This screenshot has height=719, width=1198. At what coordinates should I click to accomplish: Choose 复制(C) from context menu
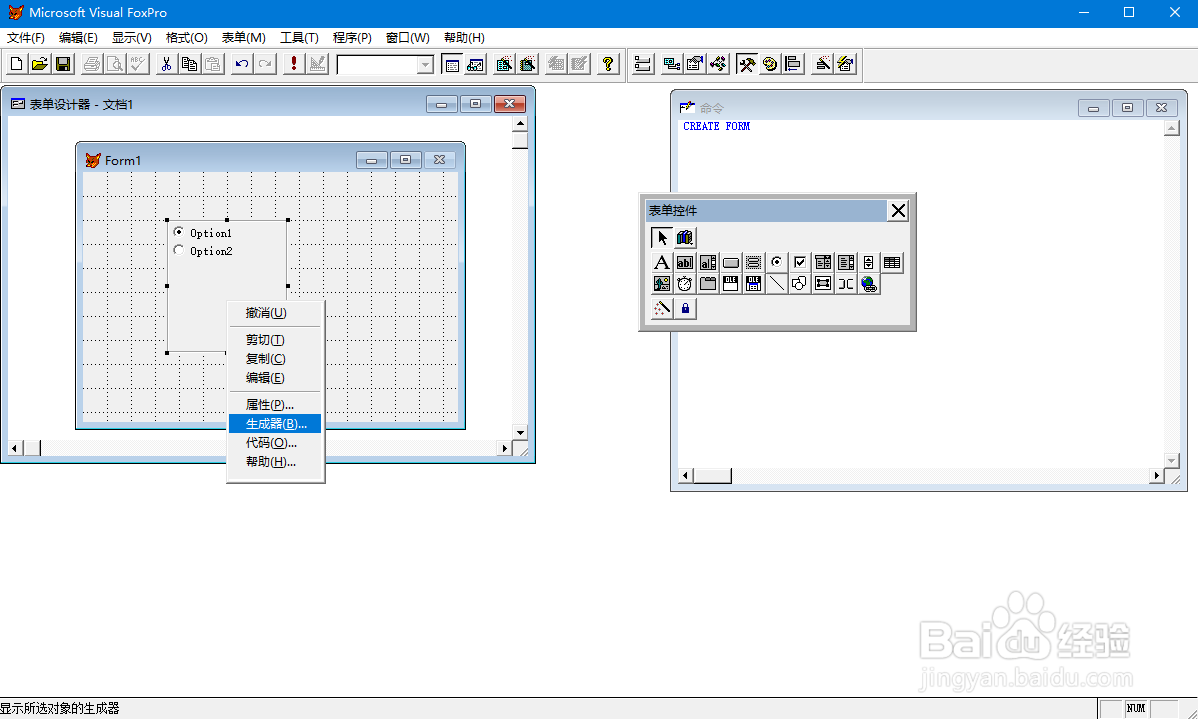point(275,358)
